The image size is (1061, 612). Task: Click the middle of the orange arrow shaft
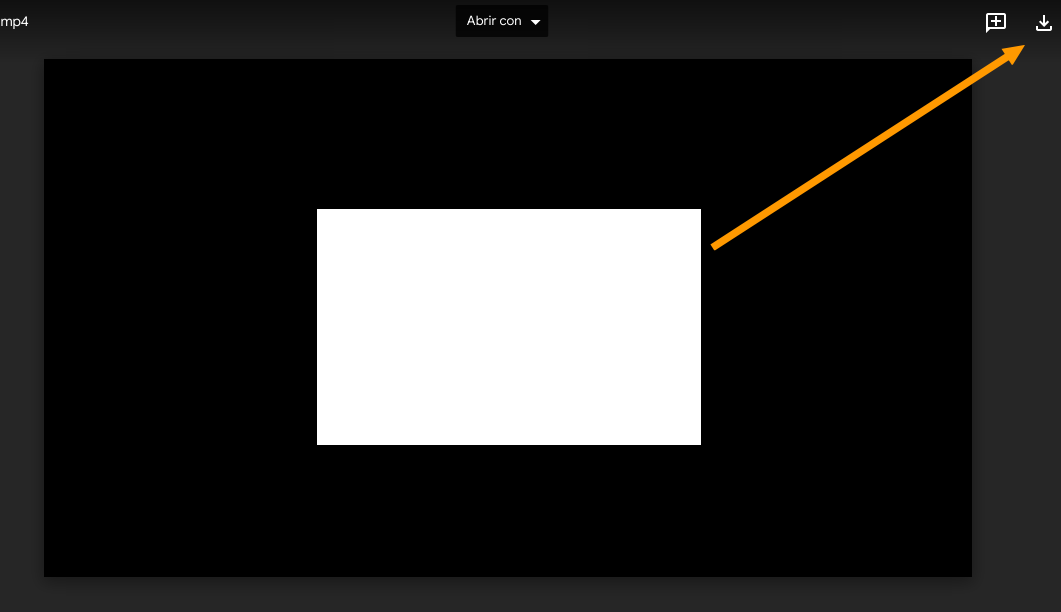pyautogui.click(x=865, y=149)
